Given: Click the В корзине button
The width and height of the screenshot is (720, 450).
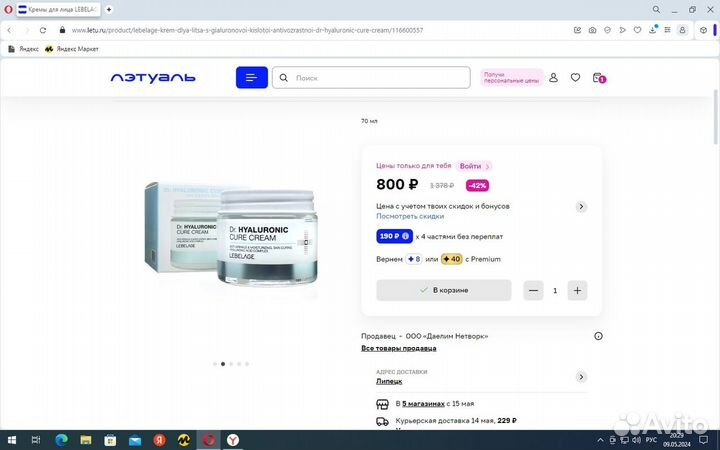Looking at the screenshot, I should [x=444, y=290].
